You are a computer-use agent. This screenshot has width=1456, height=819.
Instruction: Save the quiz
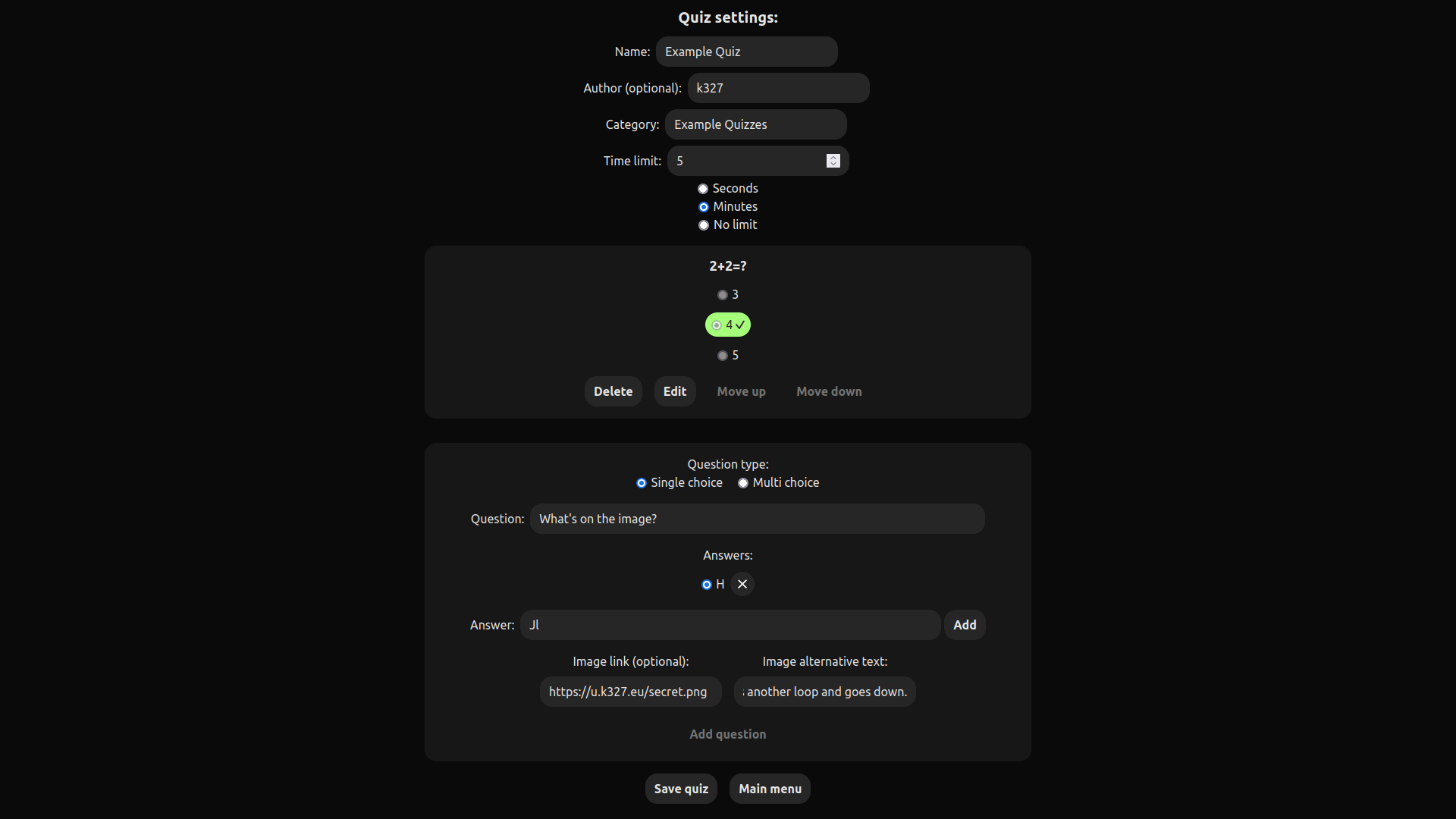coord(680,789)
